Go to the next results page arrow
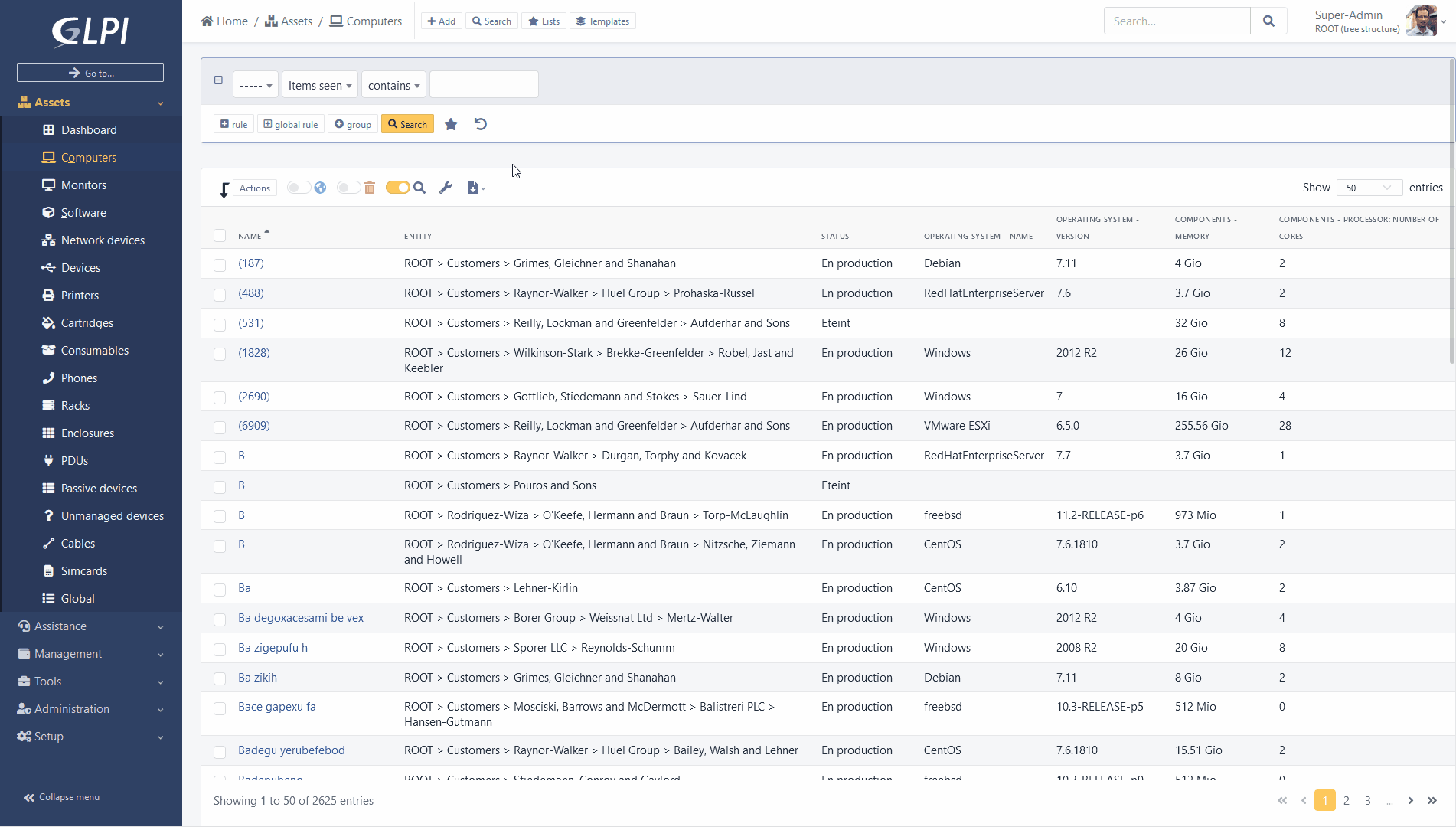The width and height of the screenshot is (1456, 827). 1410,801
